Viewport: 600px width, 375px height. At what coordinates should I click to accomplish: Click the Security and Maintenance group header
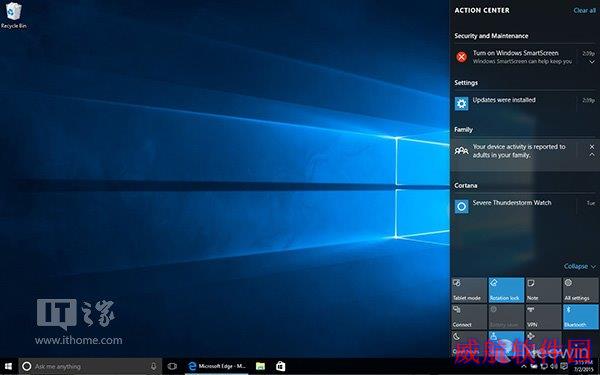(x=491, y=36)
